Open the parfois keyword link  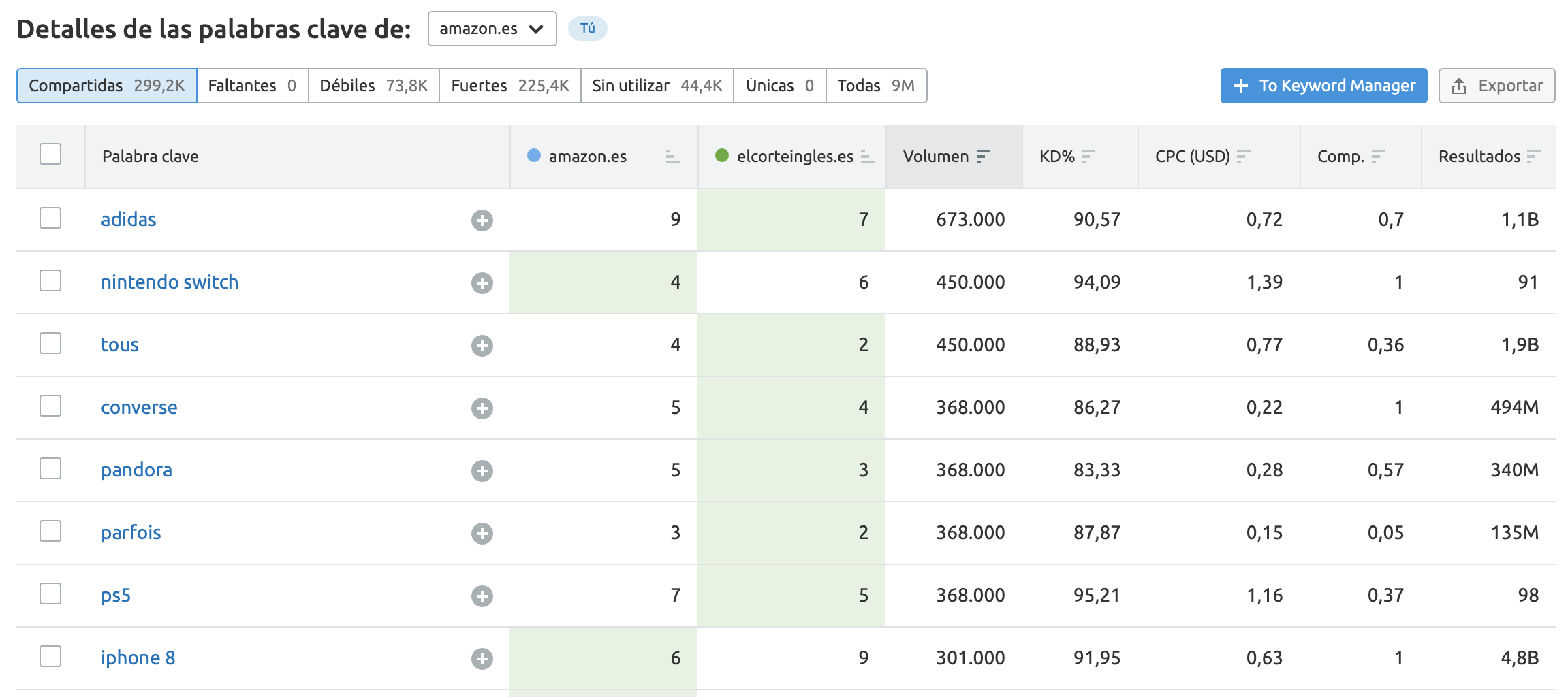(x=131, y=532)
